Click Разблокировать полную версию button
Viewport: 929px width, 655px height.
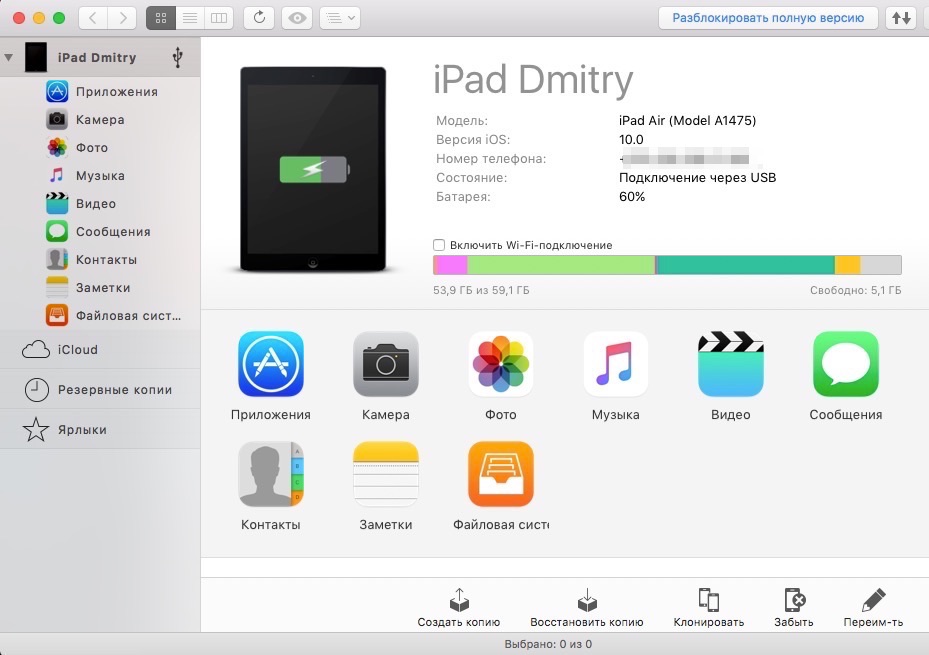[768, 18]
